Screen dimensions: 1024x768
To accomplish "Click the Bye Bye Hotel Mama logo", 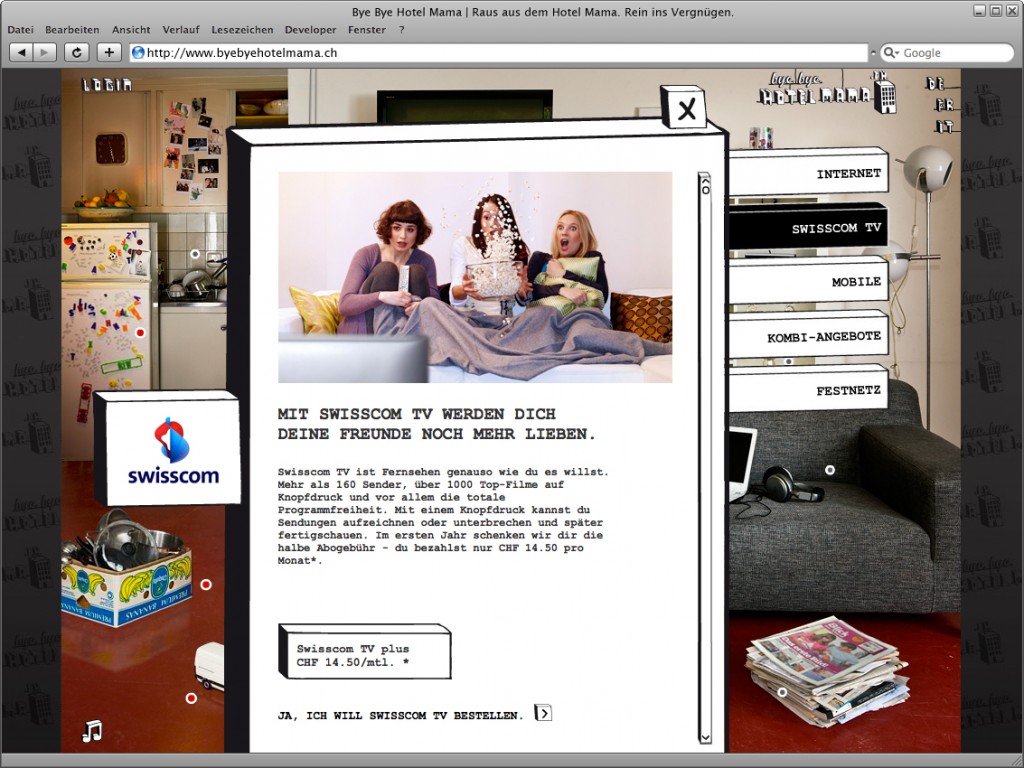I will 827,91.
